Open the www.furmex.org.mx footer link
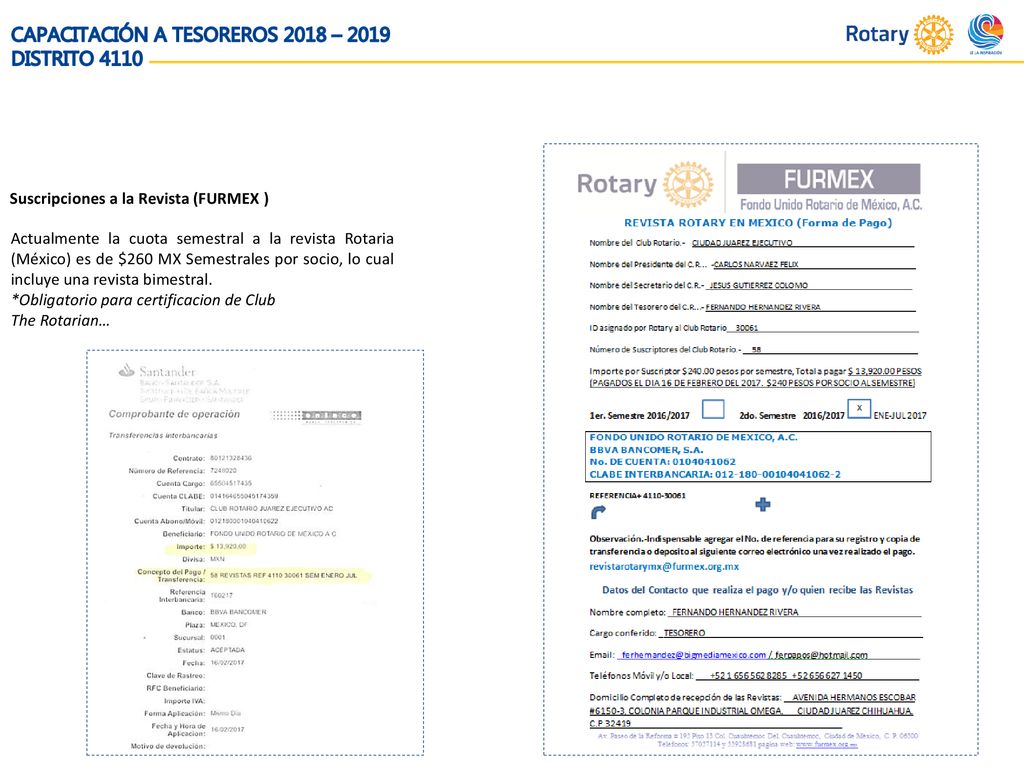 pyautogui.click(x=826, y=744)
